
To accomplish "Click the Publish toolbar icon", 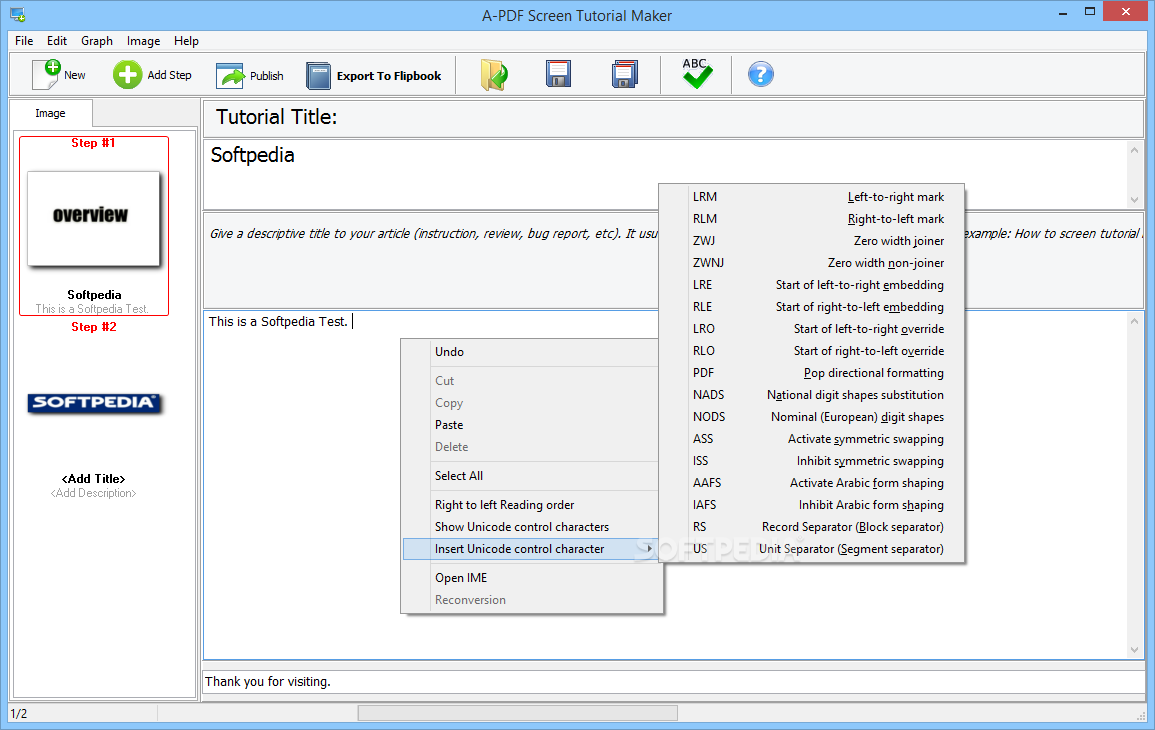I will click(x=230, y=75).
